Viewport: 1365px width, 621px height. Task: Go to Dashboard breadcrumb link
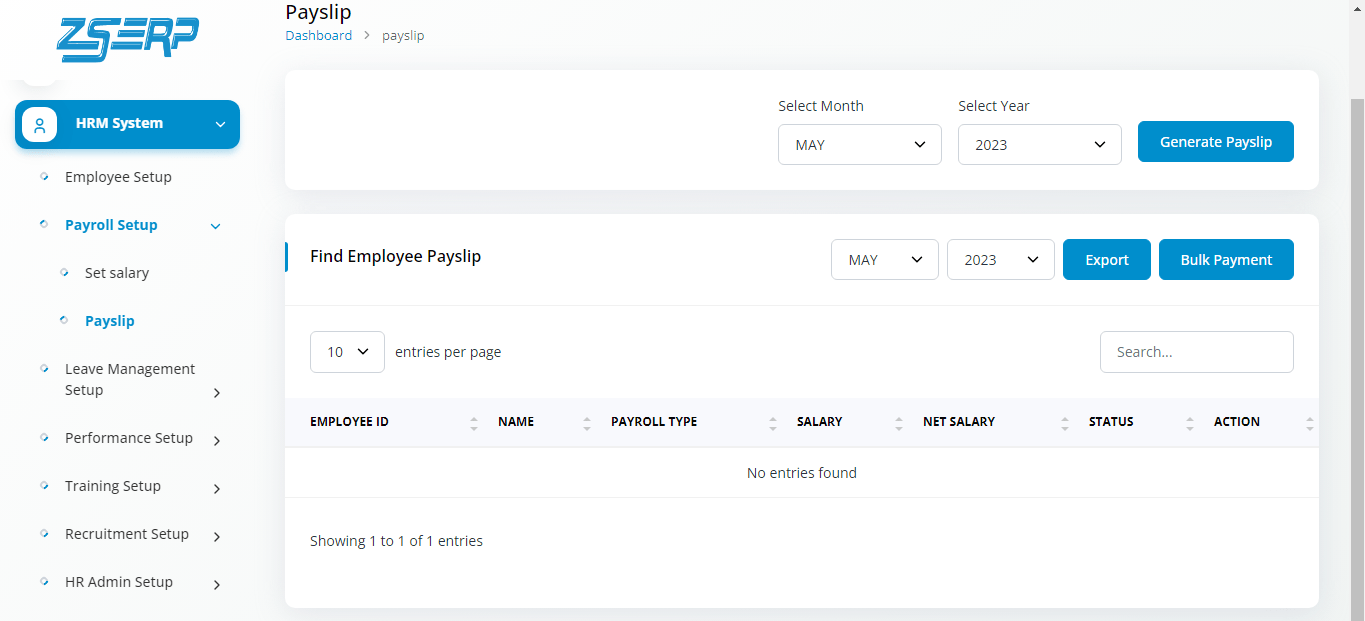point(319,35)
